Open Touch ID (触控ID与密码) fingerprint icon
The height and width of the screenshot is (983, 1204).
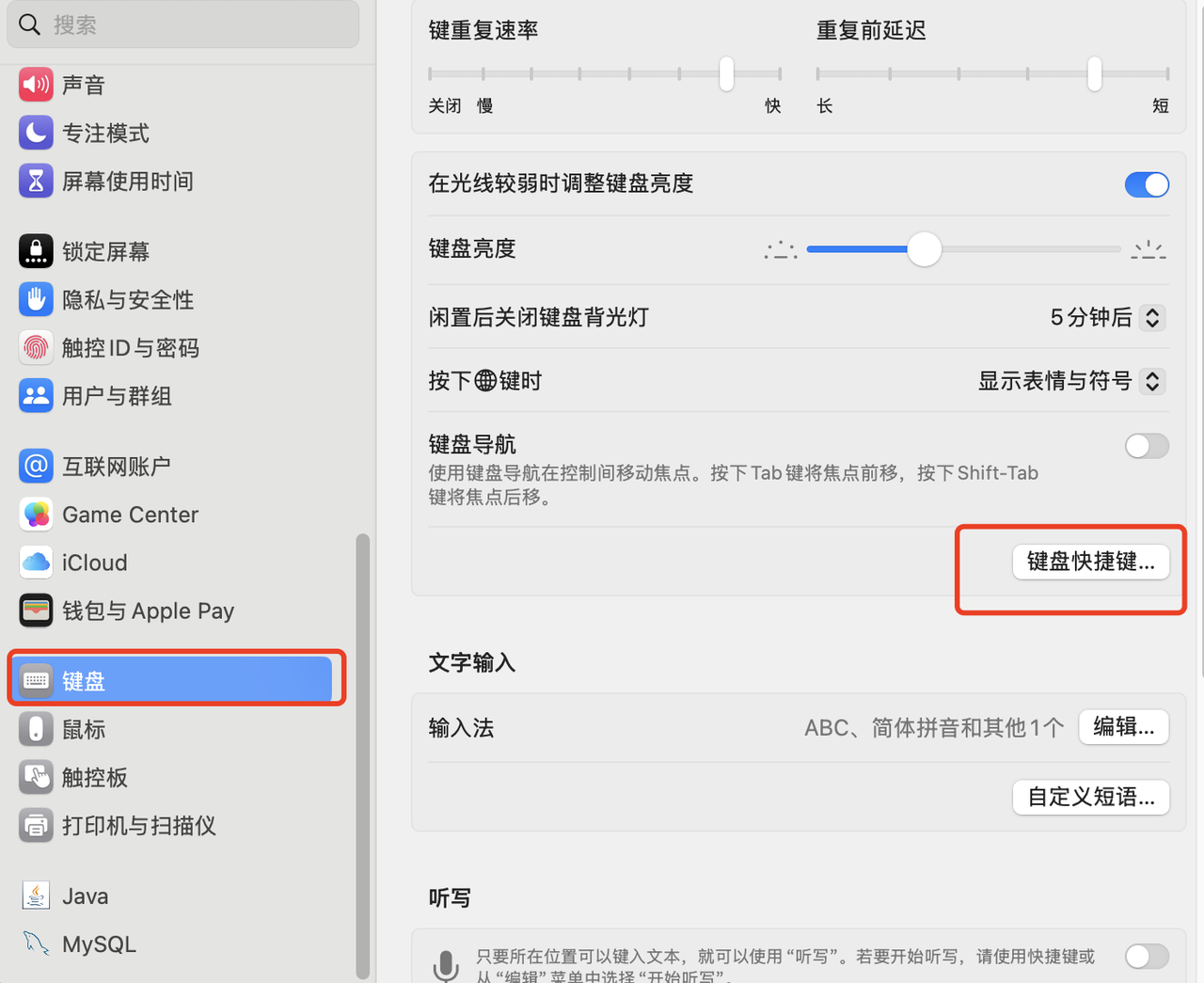(36, 348)
